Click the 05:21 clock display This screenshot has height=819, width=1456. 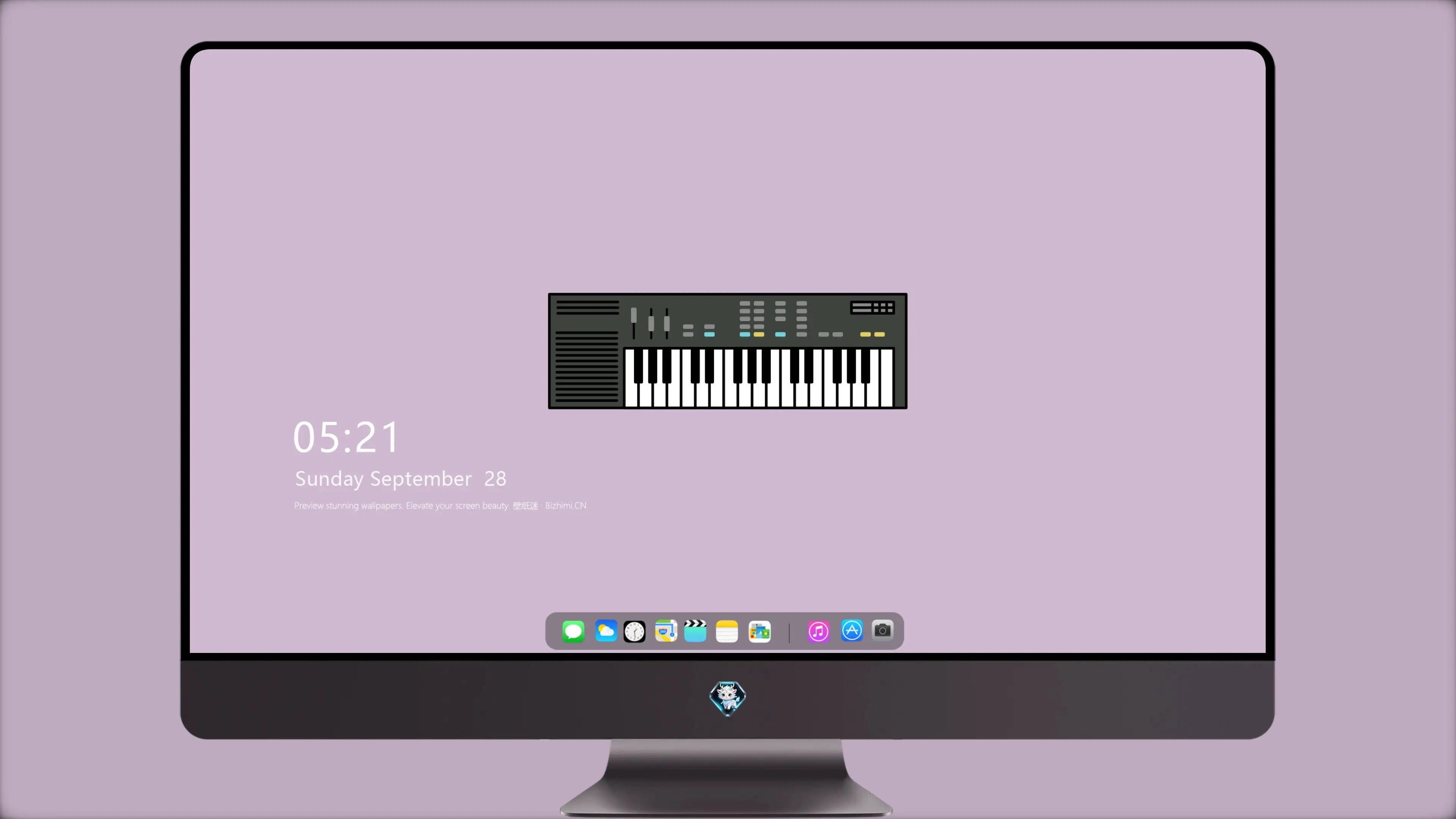(346, 438)
